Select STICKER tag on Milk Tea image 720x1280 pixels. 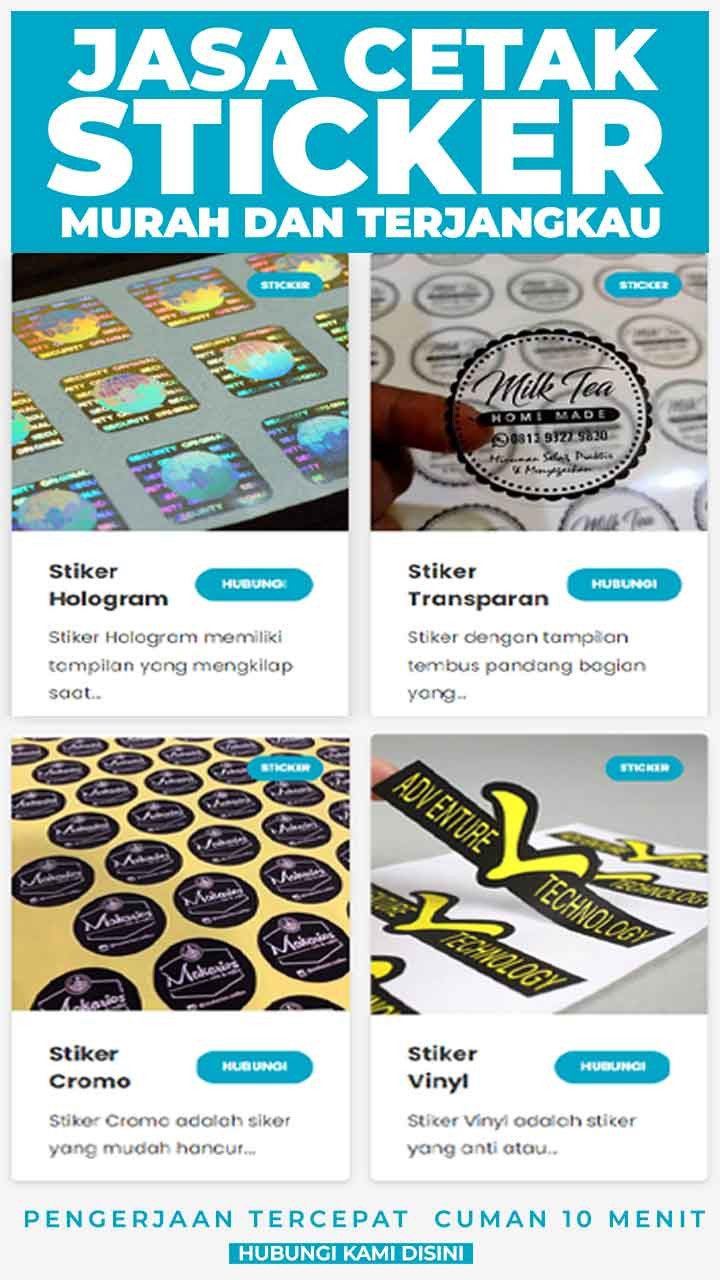[643, 285]
